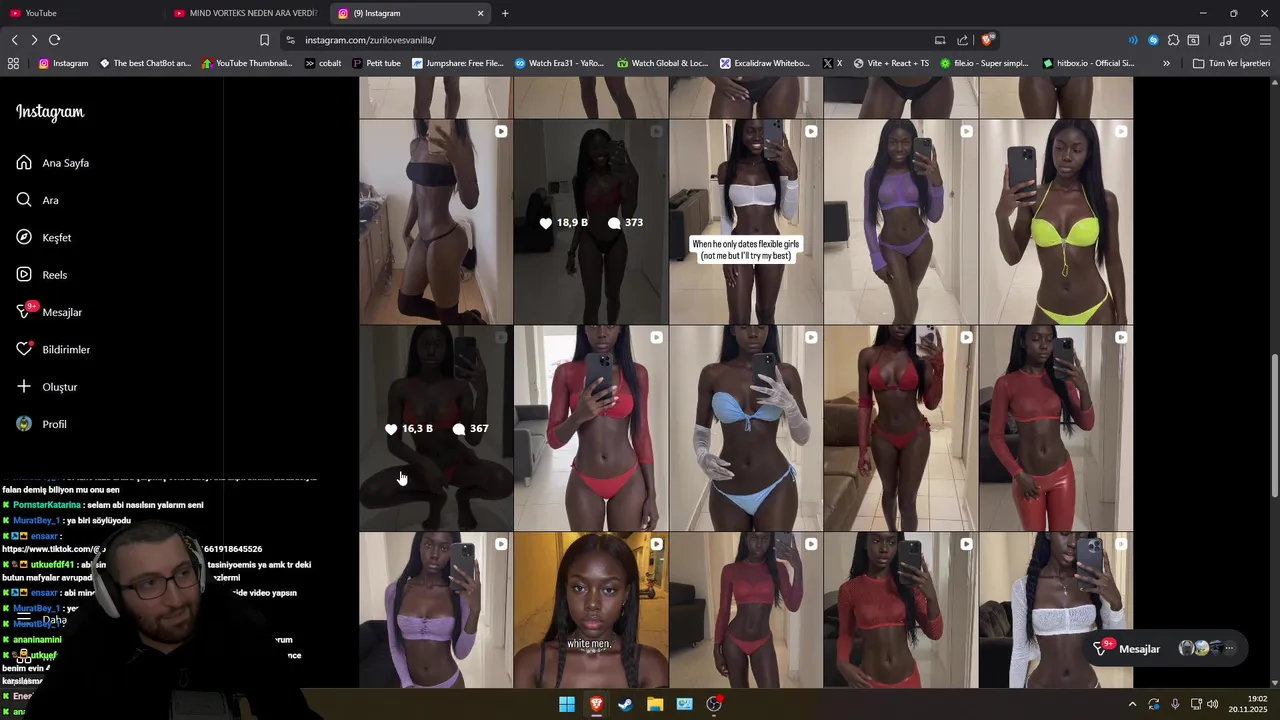Open the Brave VPN shield icon
The height and width of the screenshot is (720, 1280).
tap(1245, 40)
